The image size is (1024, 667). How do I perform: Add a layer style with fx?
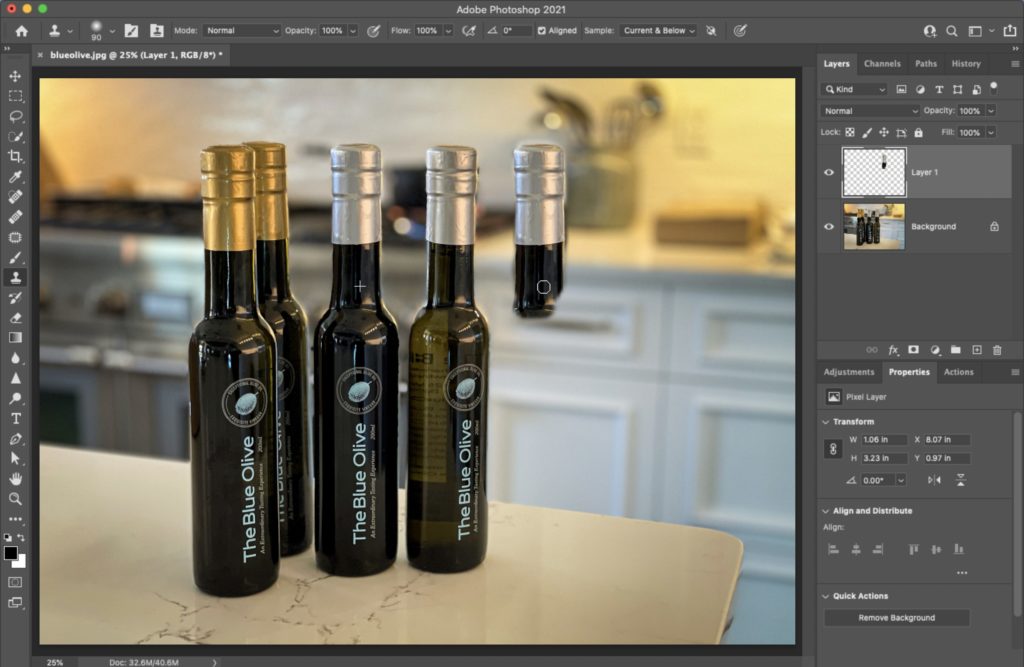[893, 350]
